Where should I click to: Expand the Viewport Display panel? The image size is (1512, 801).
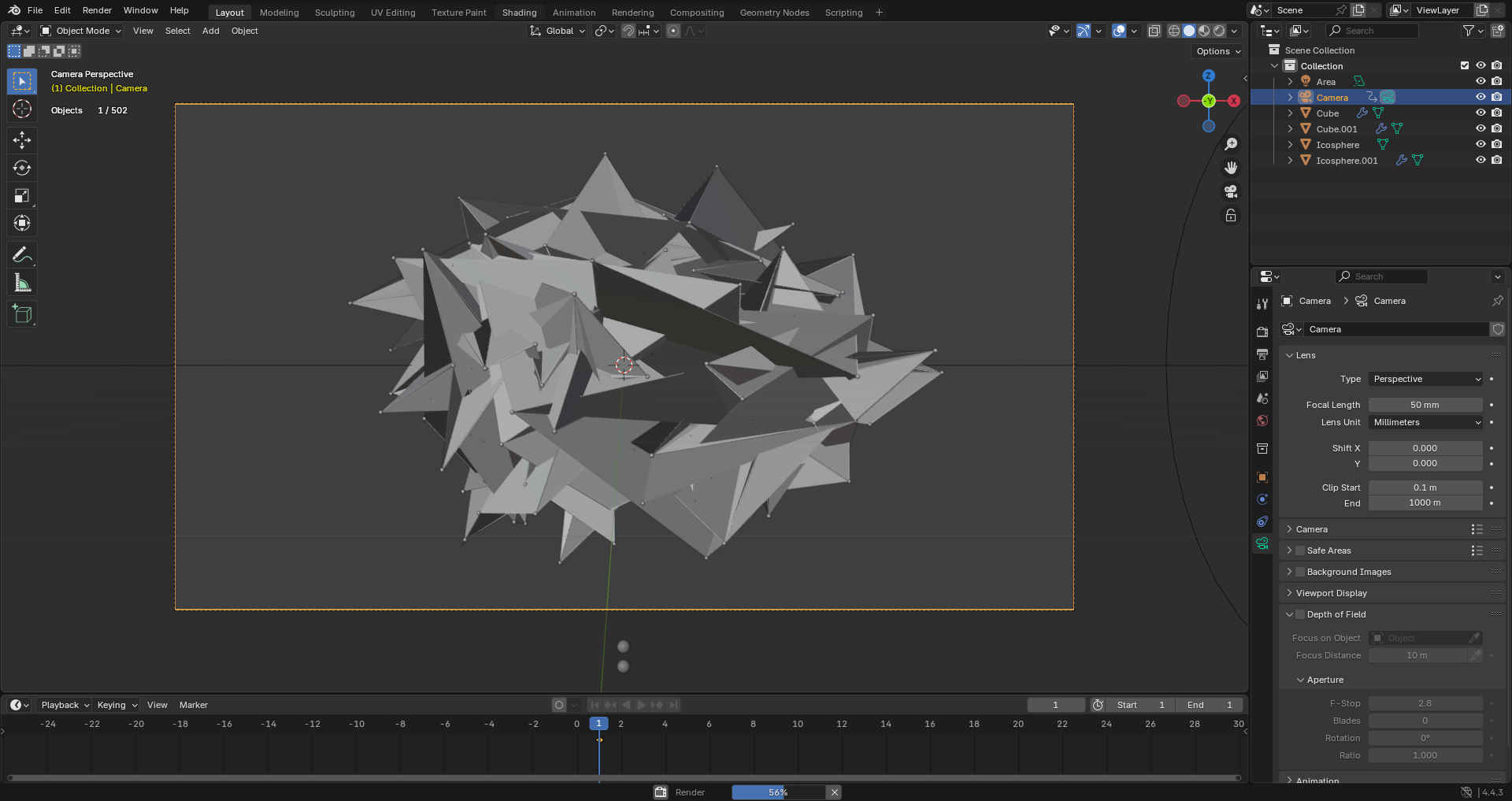coord(1331,593)
